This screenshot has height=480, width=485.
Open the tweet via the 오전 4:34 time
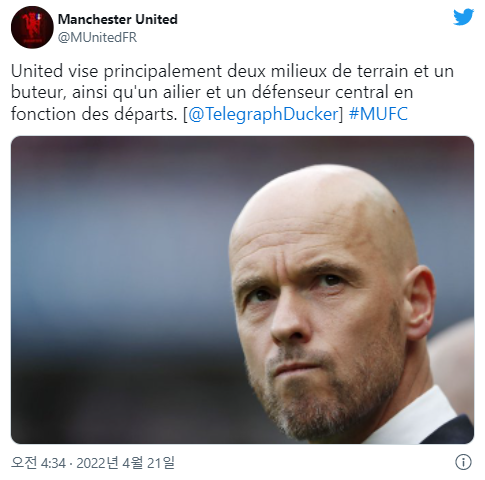coord(38,463)
